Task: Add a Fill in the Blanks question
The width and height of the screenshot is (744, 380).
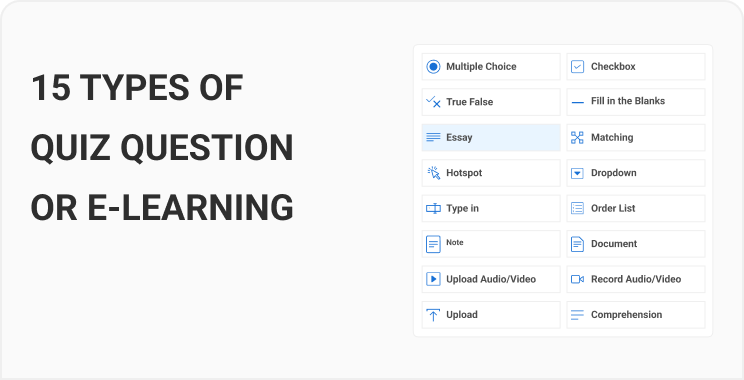Action: point(636,102)
